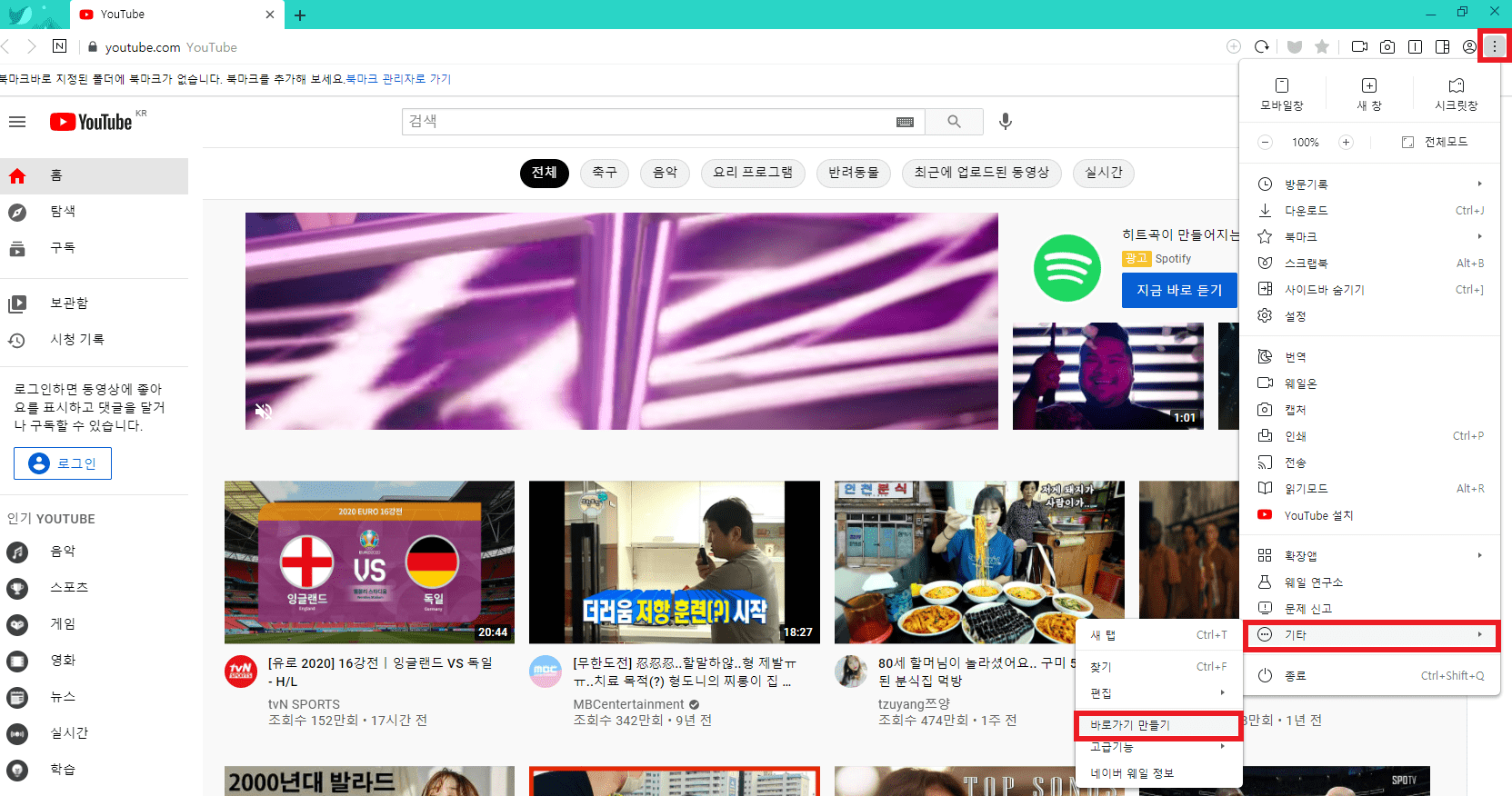Click the YouTube search magnifier button
1512x796 pixels.
(x=954, y=122)
